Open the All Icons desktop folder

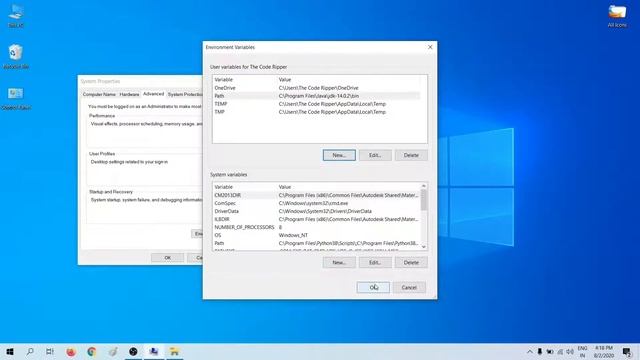[617, 16]
